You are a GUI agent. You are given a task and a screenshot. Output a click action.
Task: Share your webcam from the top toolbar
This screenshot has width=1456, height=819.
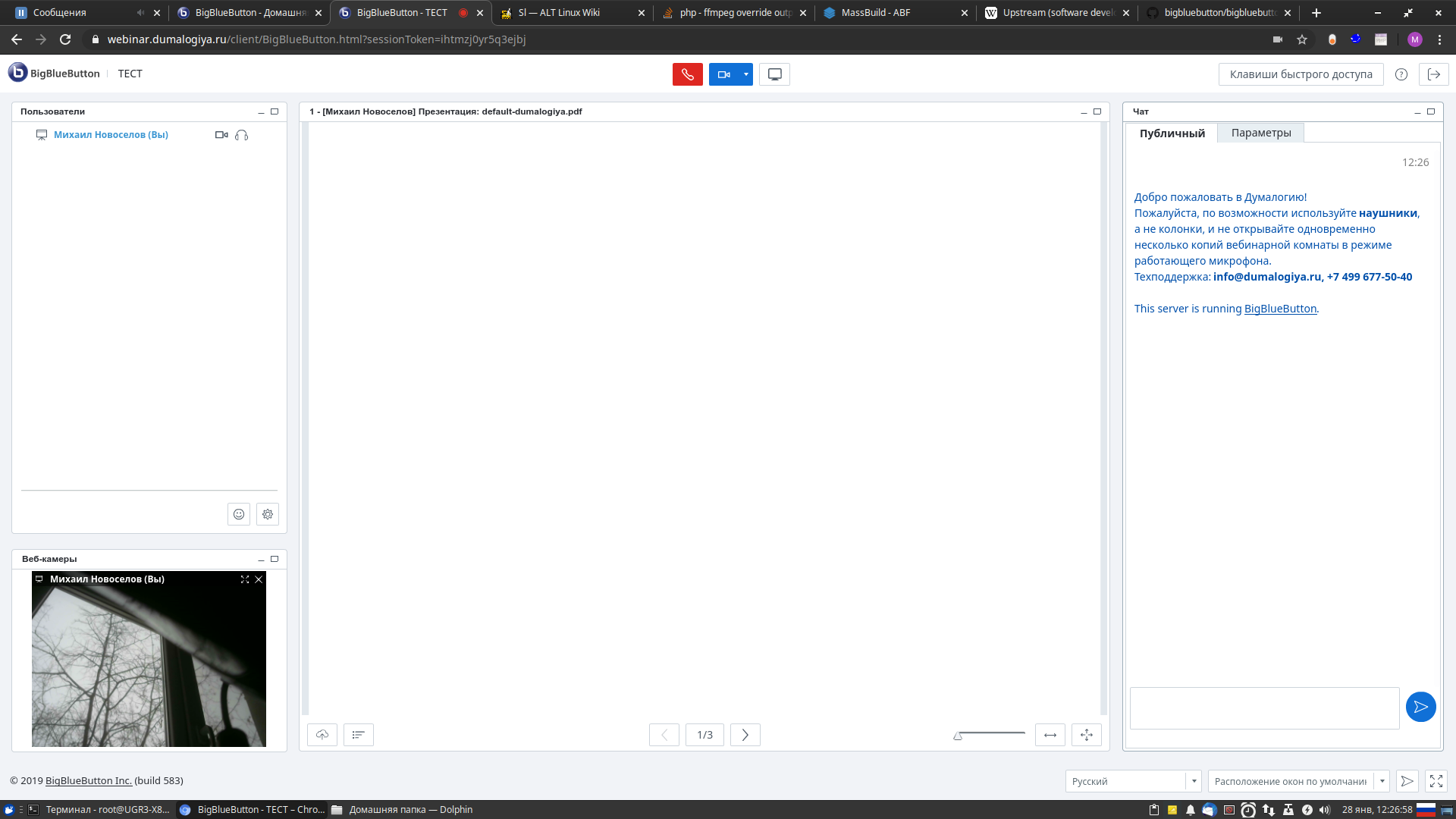click(x=724, y=74)
